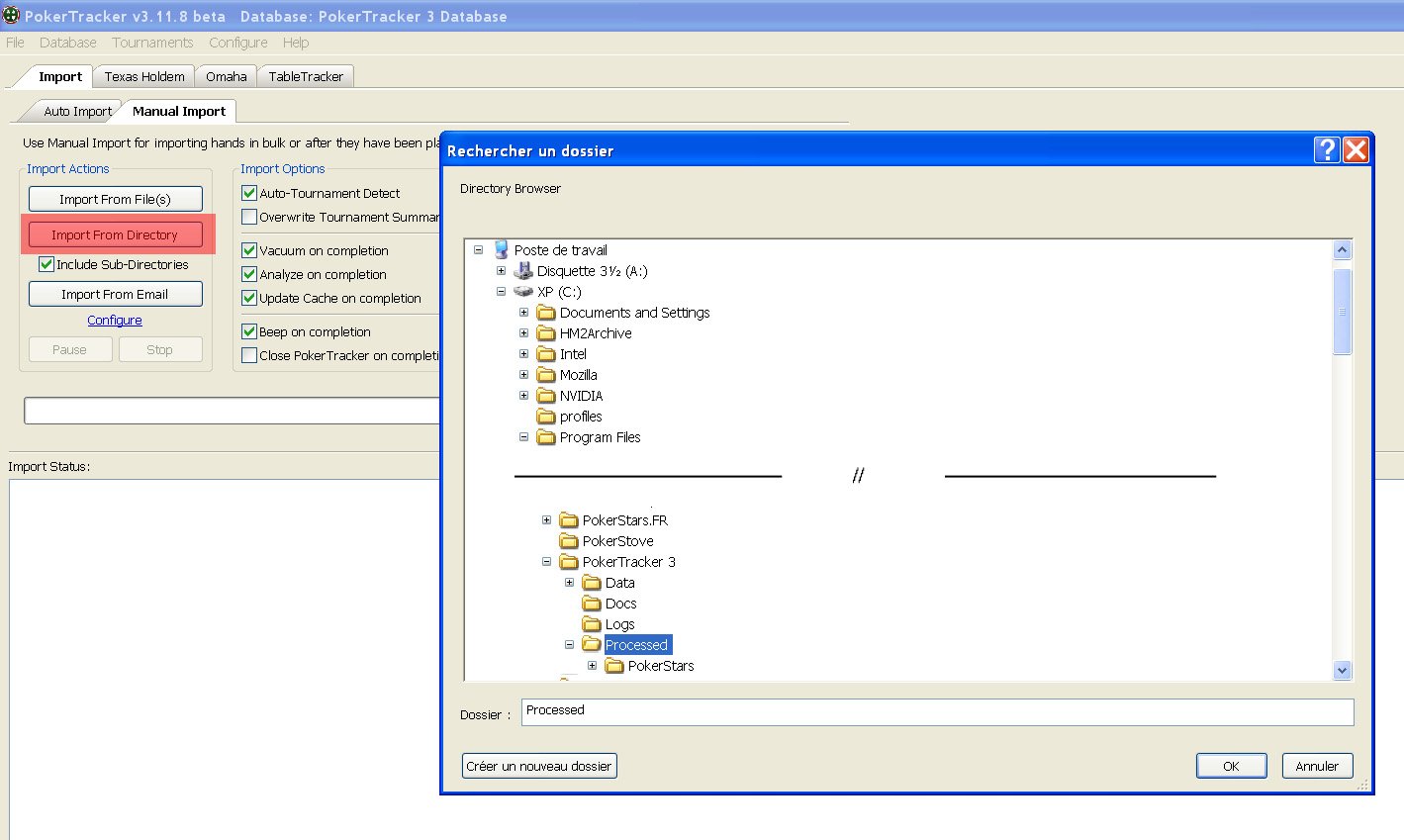Screen dimensions: 1404x840
Task: Click the NVIDIA folder icon
Action: point(546,396)
